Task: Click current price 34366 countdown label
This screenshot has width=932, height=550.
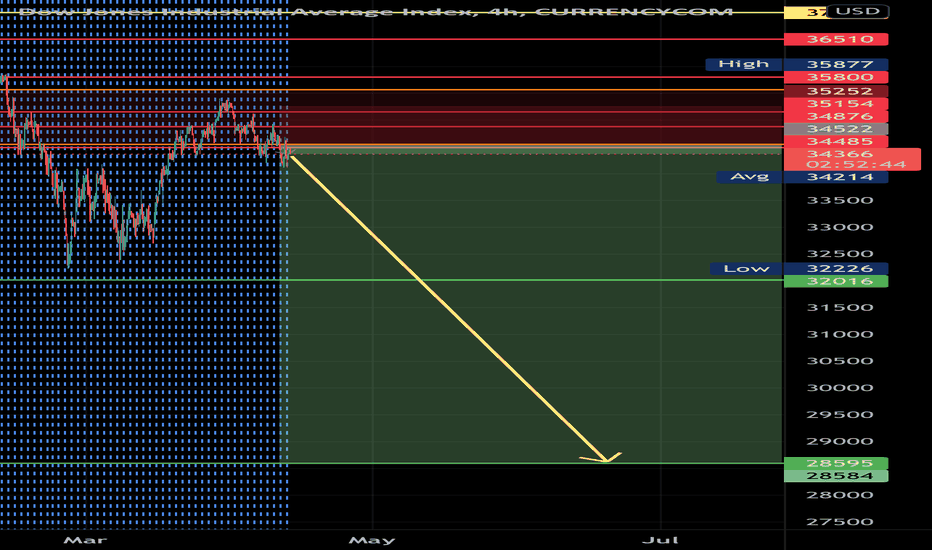Action: point(852,159)
